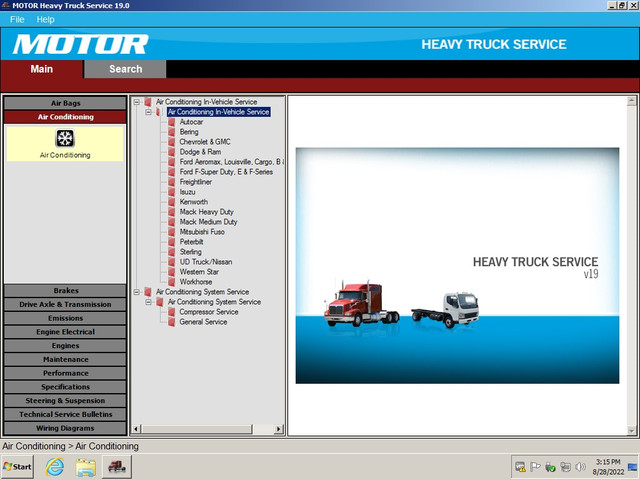640x480 pixels.
Task: Select UD Truck/Nissan in the tree
Action: [x=206, y=262]
